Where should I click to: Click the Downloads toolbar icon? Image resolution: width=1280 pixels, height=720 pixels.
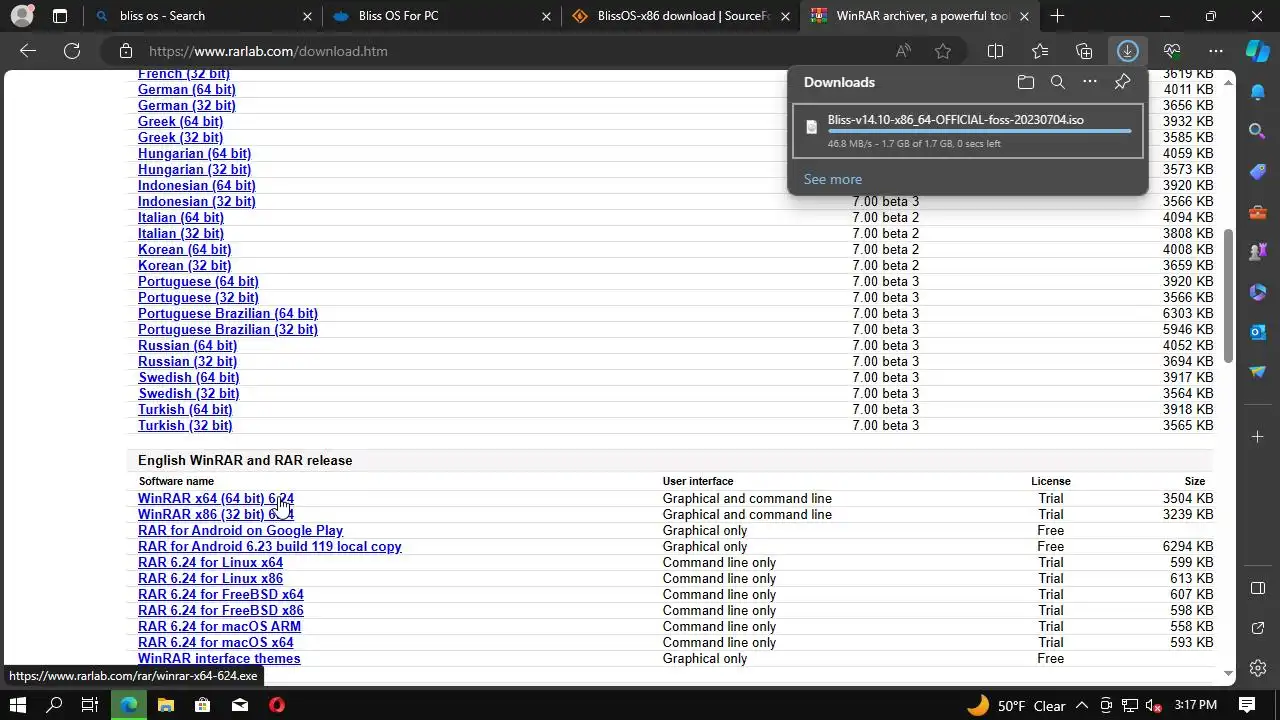(x=1128, y=51)
